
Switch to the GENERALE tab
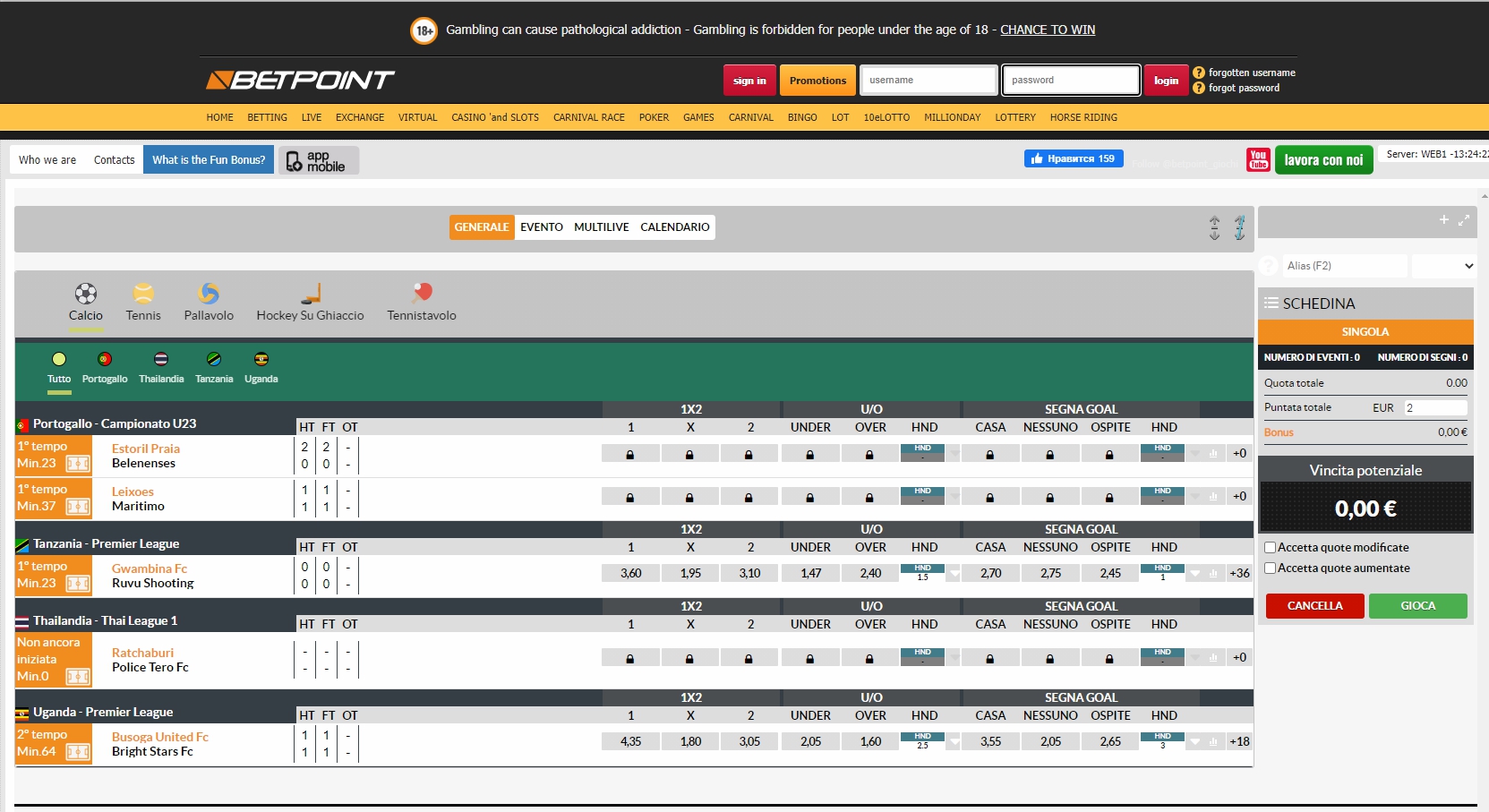click(x=482, y=227)
